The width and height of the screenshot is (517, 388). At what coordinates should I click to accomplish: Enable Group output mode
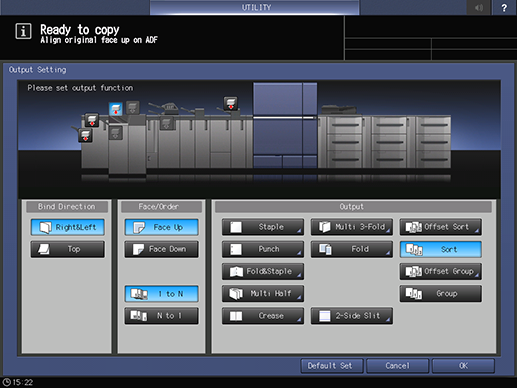(x=441, y=294)
